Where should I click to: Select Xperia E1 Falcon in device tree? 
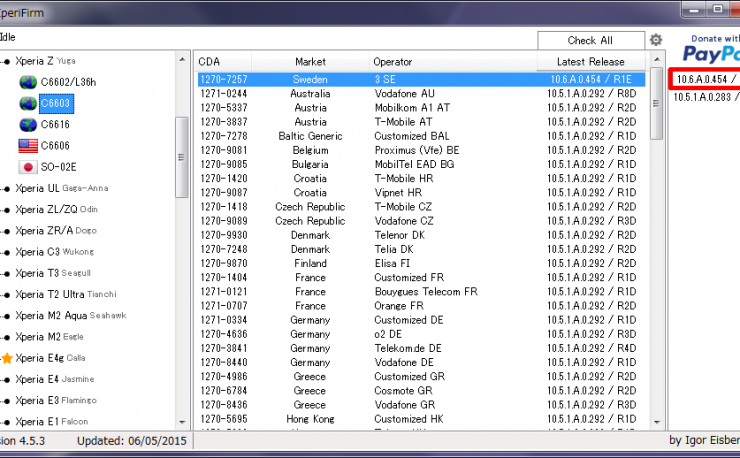click(51, 422)
